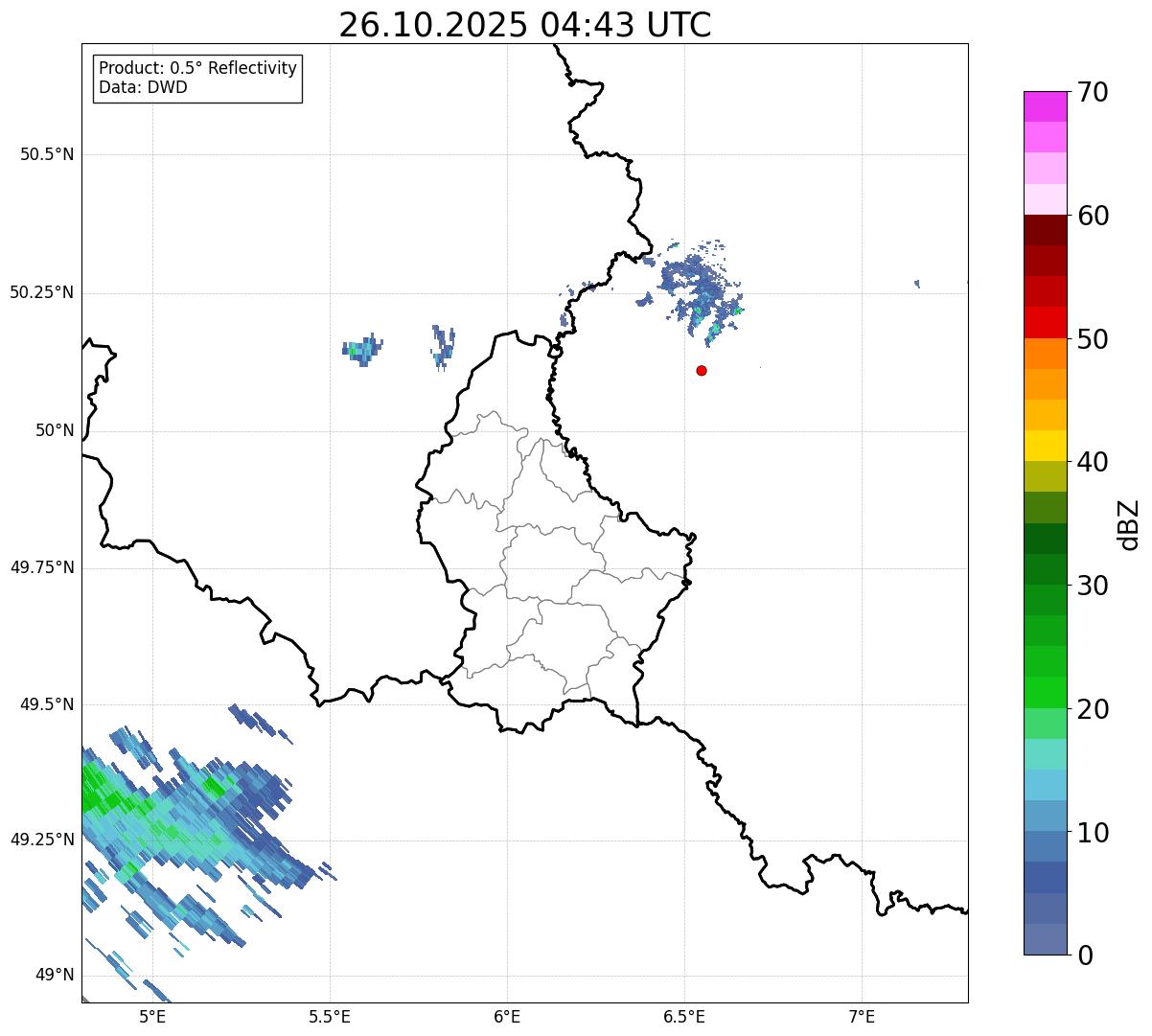Click the 49°N latitude label
Viewport: 1152px width, 1036px height.
[55, 975]
